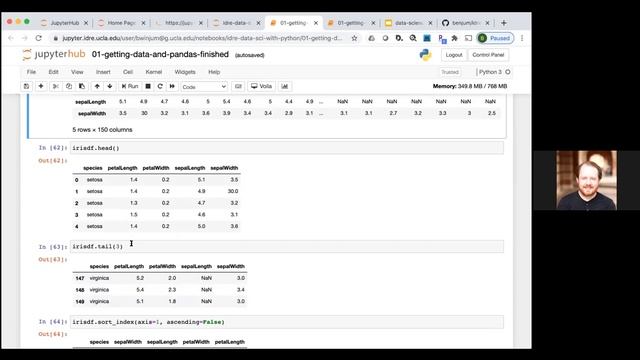Switch to the data-science browser tab
The image size is (640, 360).
(408, 23)
